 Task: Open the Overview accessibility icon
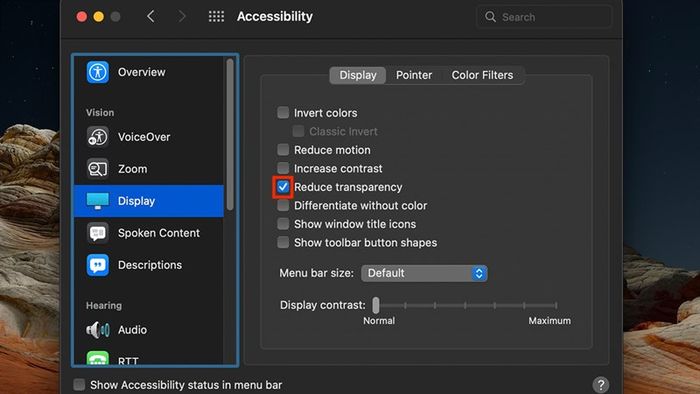(98, 72)
